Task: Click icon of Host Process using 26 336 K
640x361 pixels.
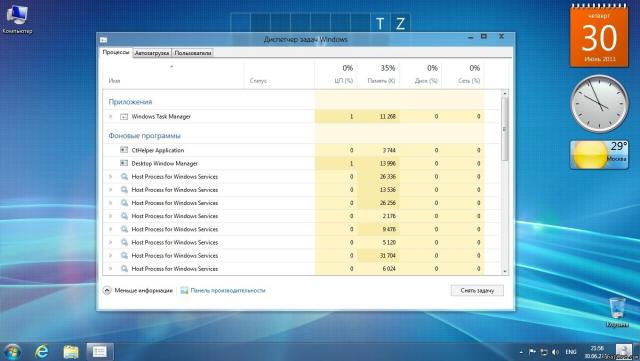Action: coord(124,177)
